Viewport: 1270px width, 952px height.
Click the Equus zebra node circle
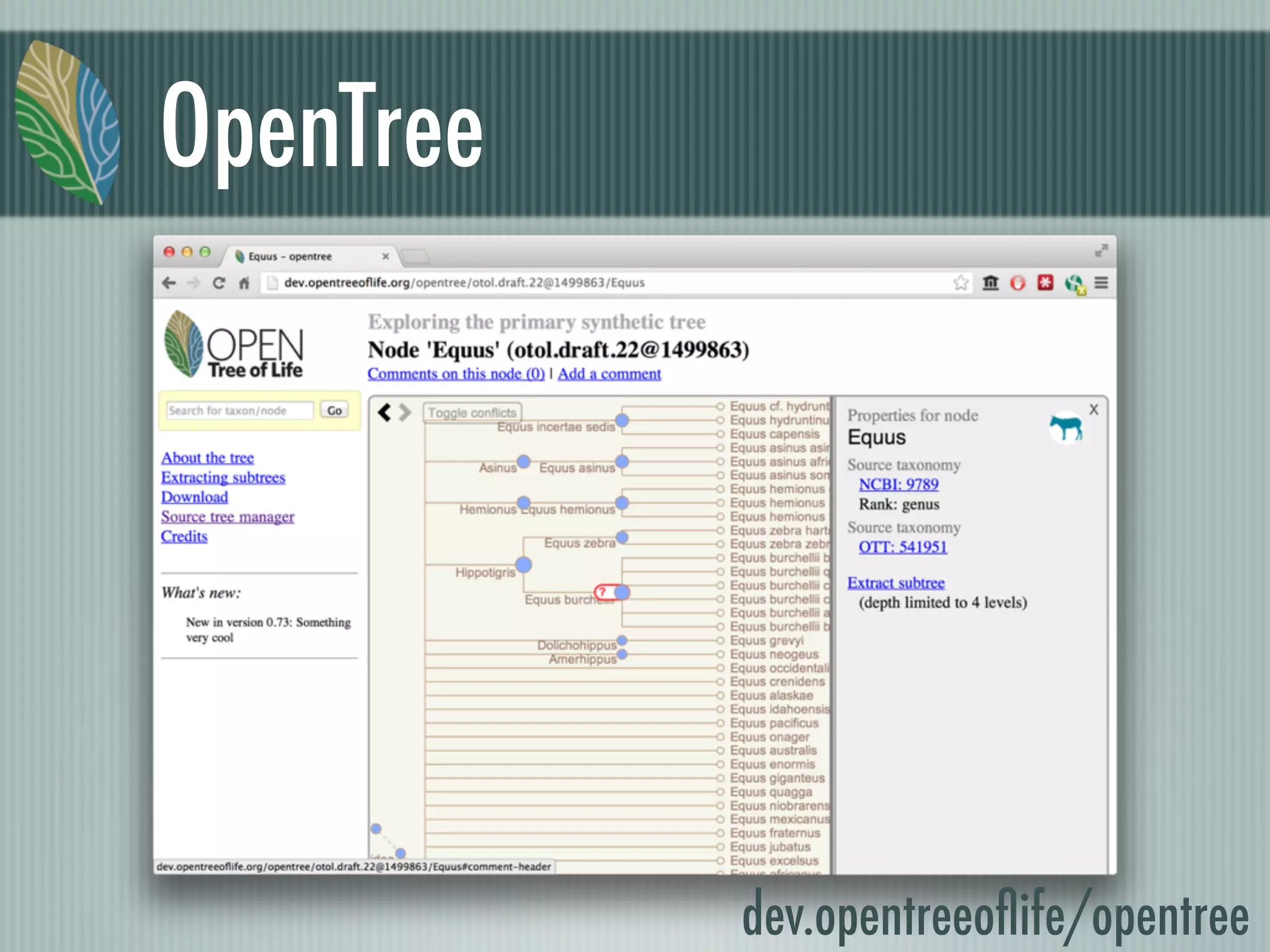coord(622,537)
